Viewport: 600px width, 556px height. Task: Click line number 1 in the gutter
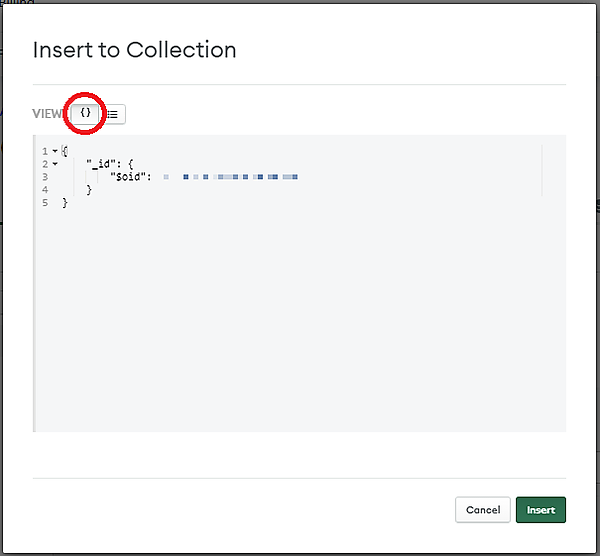coord(45,151)
